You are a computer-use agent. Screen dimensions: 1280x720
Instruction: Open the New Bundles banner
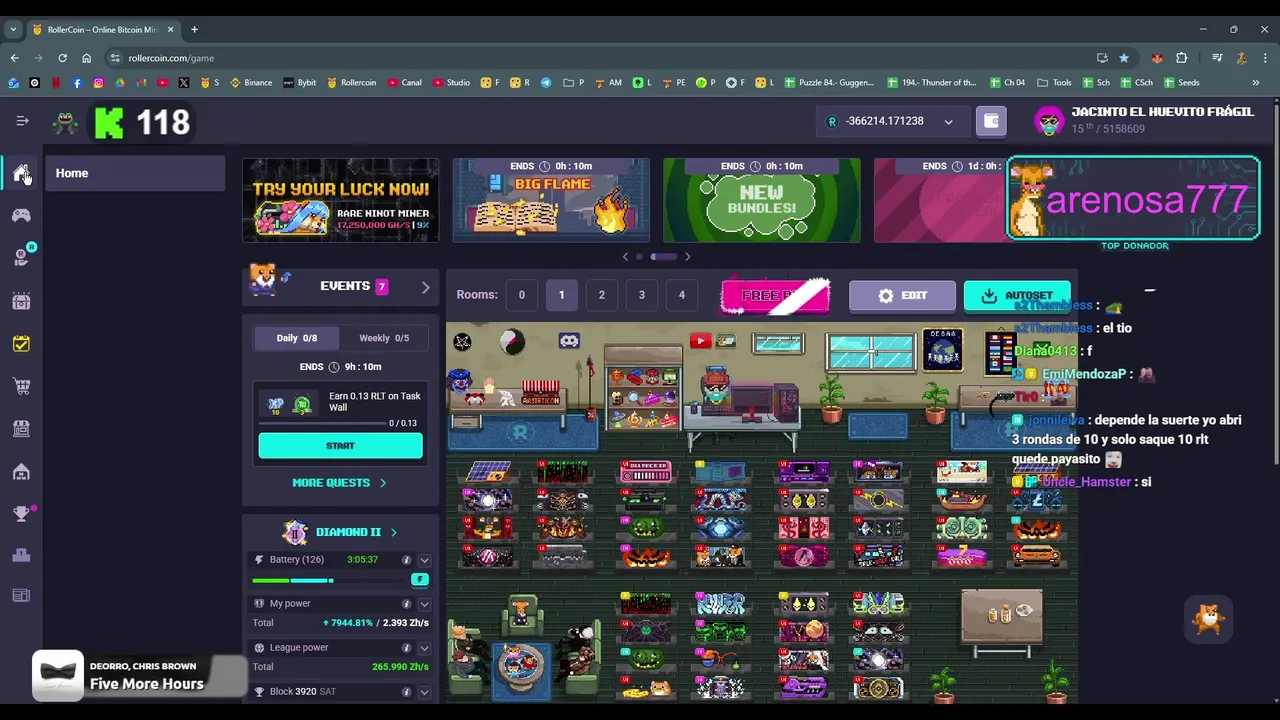(x=762, y=200)
